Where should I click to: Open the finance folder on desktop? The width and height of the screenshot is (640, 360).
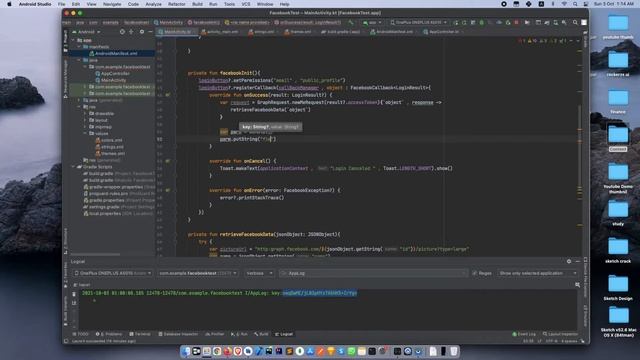point(618,101)
